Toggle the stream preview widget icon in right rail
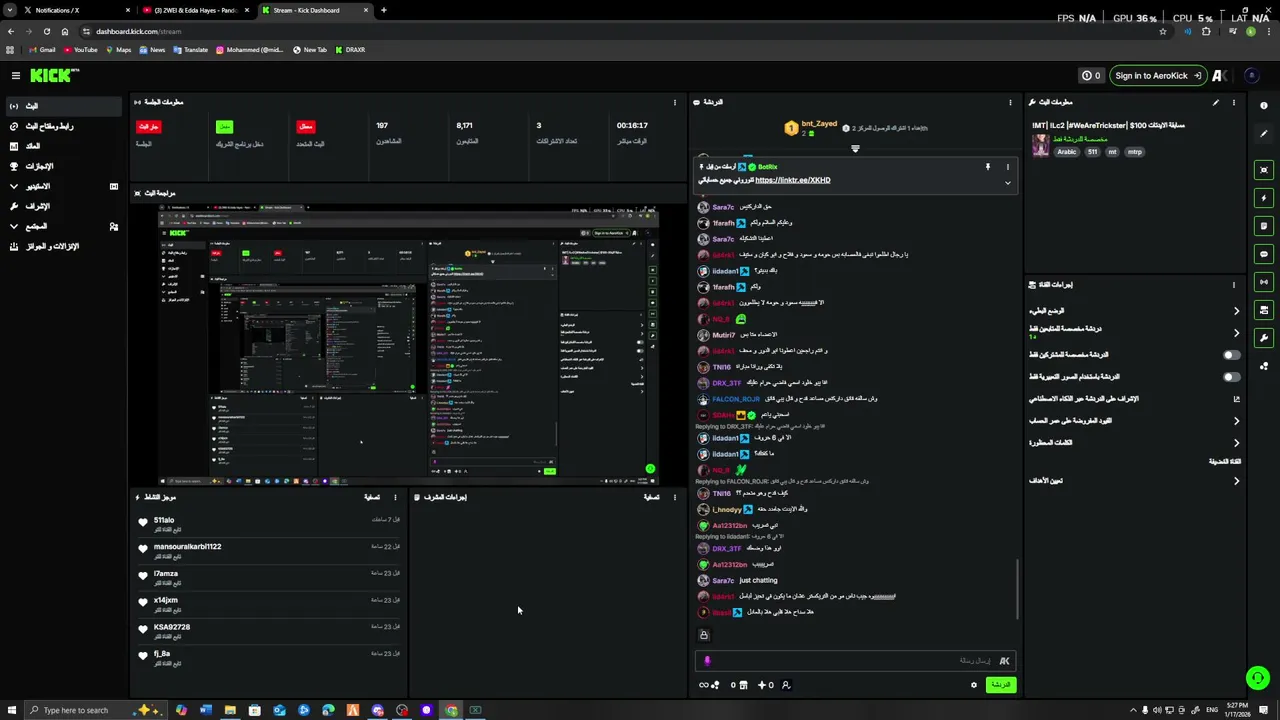This screenshot has height=720, width=1280. 1264,170
